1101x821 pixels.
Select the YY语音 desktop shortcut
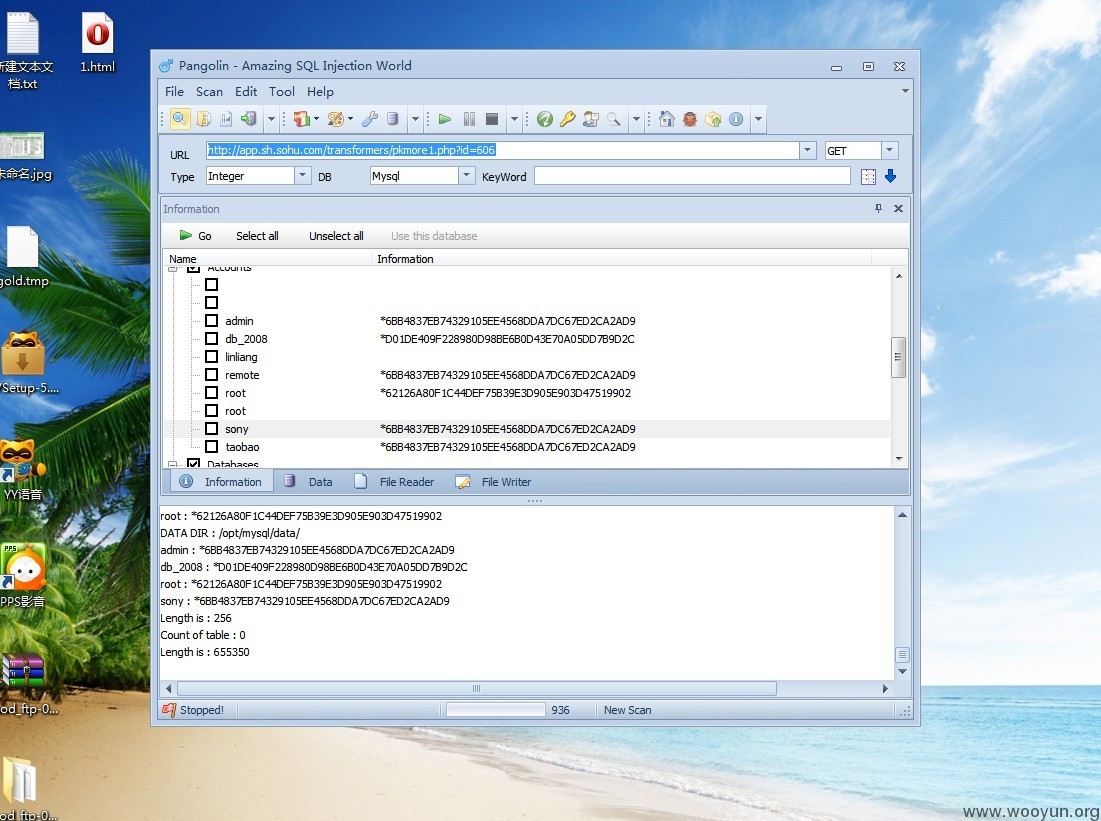click(22, 469)
